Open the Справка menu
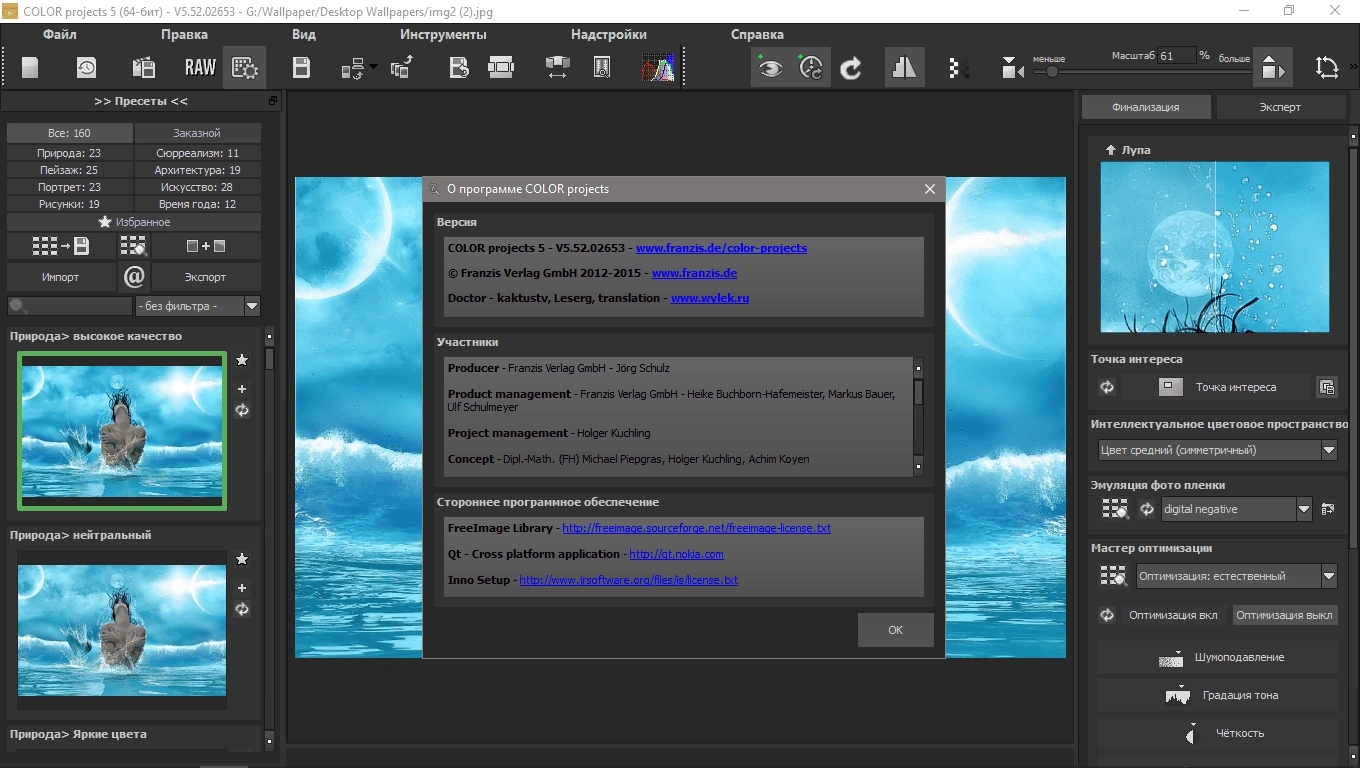1360x768 pixels. 757,34
